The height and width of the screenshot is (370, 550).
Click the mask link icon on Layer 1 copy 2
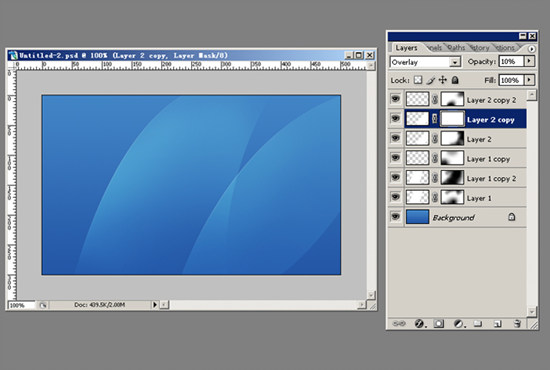coord(435,178)
